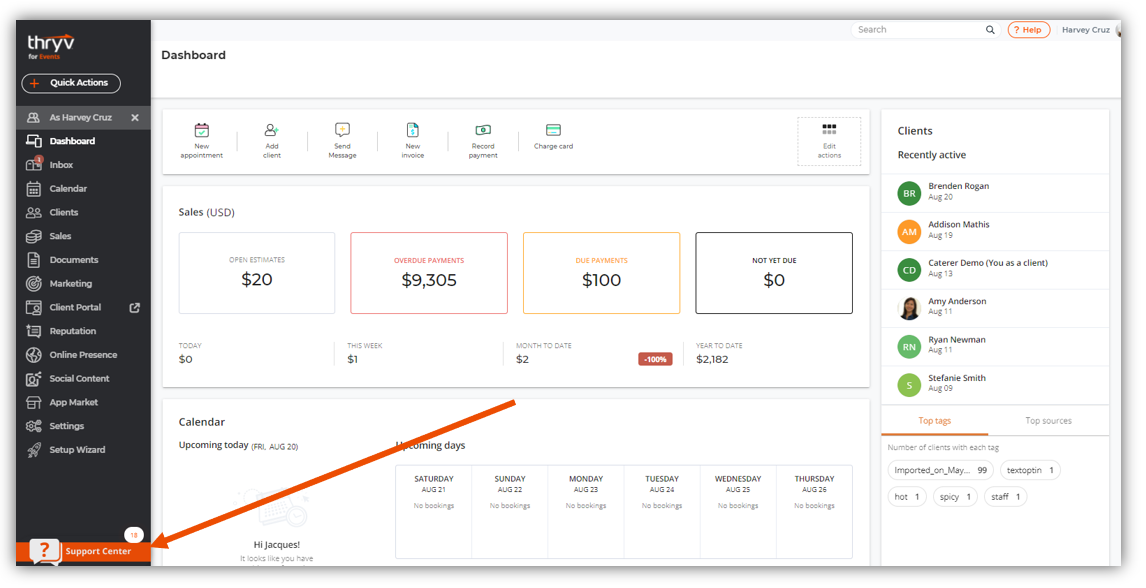Click the New invoice icon
Screen dimensions: 1146x588
coord(412,130)
